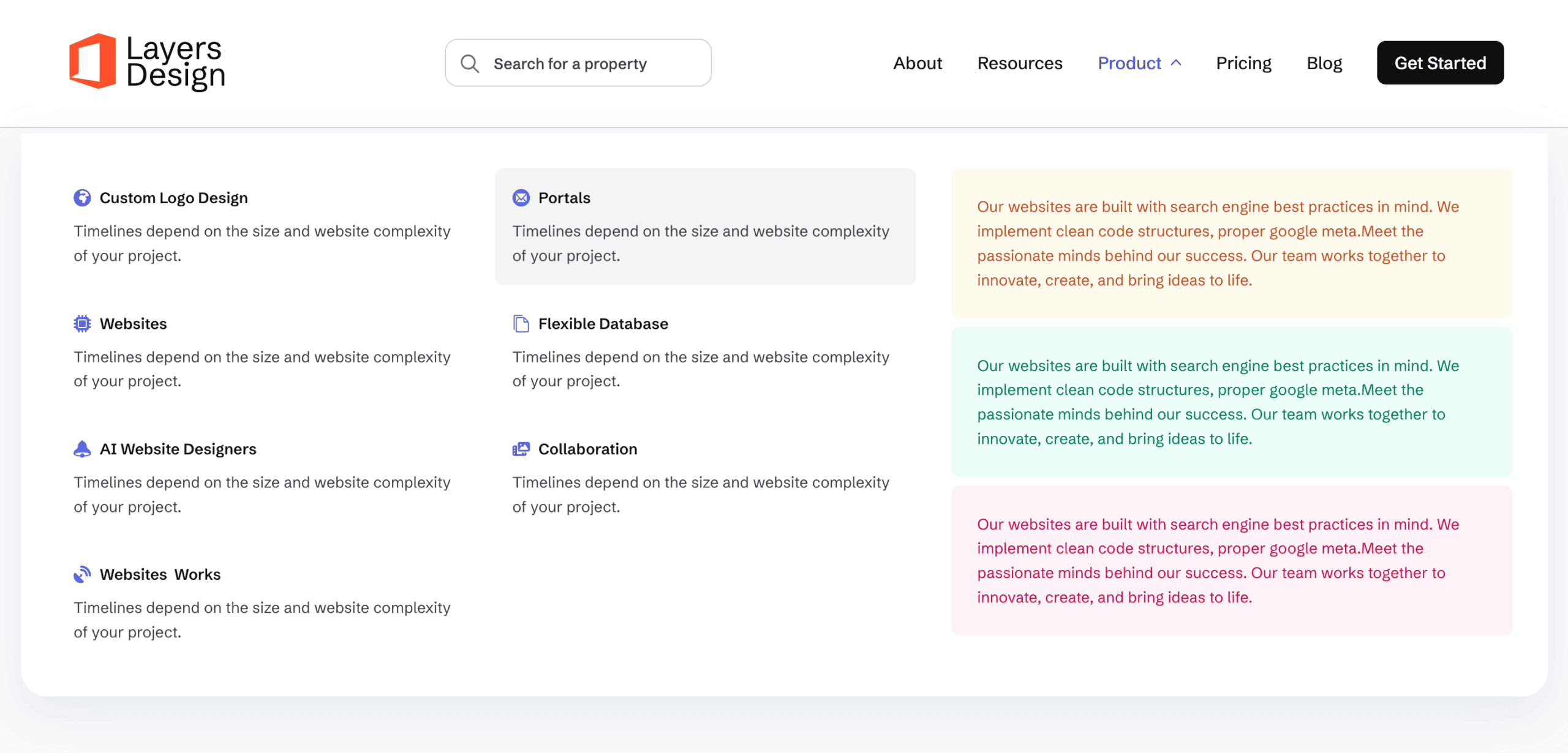This screenshot has width=1568, height=753.
Task: Open the Resources nav item
Action: point(1019,63)
